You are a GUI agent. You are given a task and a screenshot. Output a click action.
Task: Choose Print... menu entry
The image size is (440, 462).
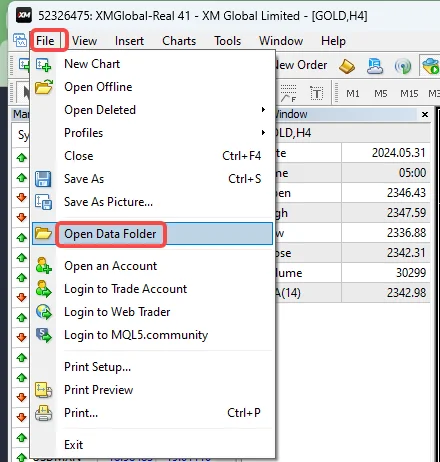coord(152,413)
